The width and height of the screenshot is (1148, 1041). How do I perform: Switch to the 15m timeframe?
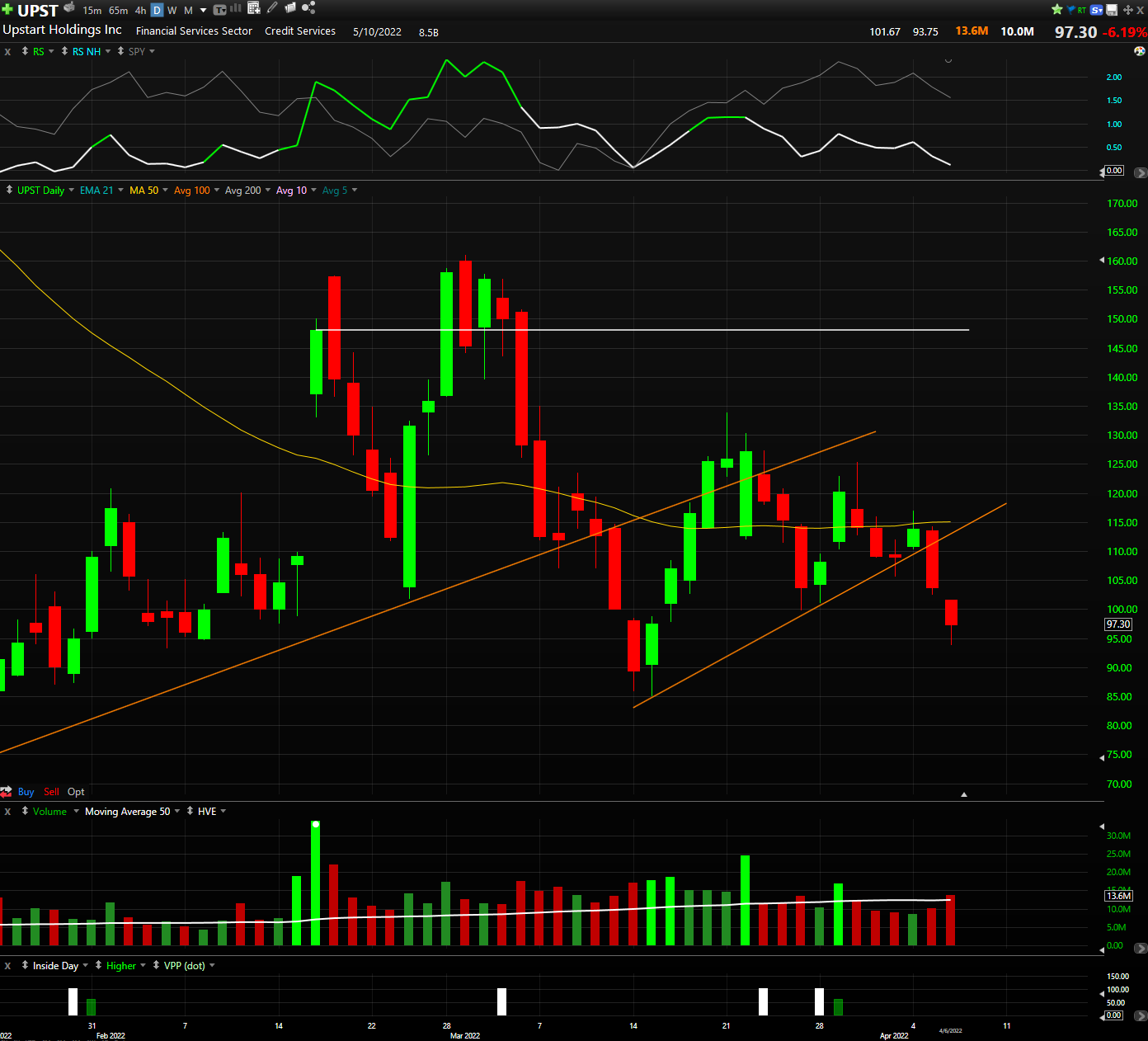tap(92, 11)
